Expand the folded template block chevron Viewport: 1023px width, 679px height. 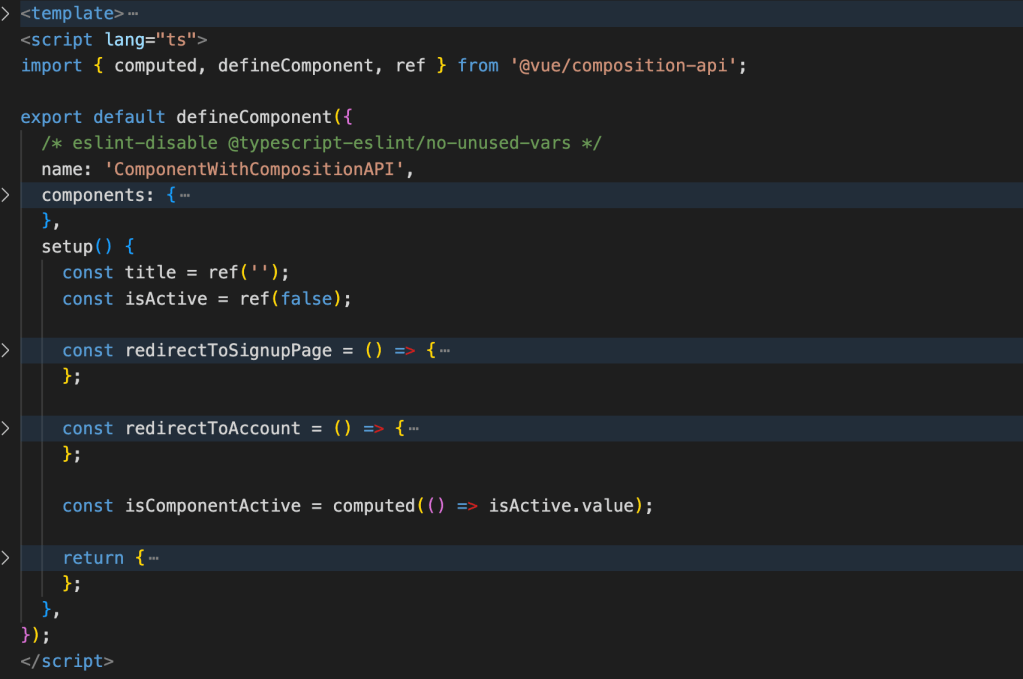(x=6, y=14)
